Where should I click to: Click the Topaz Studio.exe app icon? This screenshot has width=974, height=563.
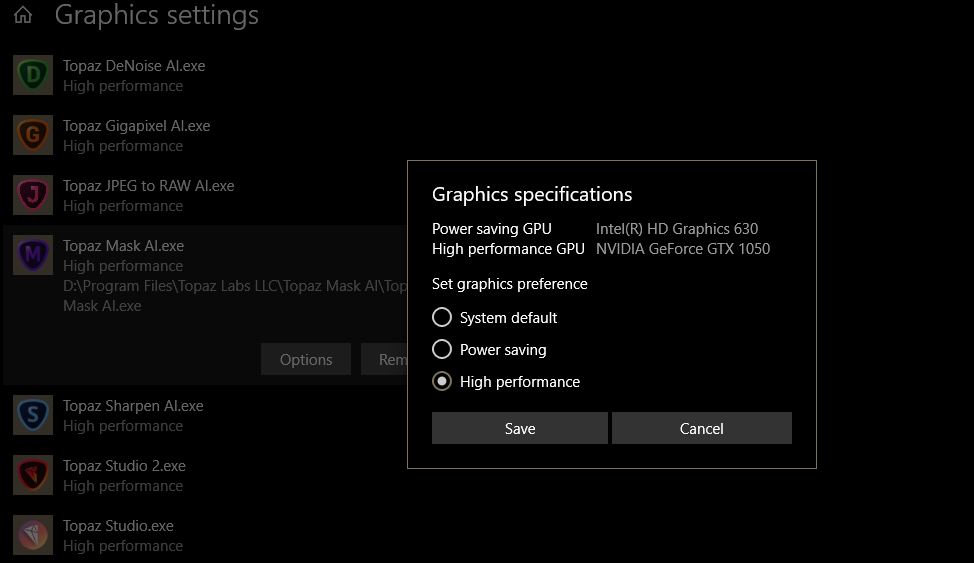[33, 535]
